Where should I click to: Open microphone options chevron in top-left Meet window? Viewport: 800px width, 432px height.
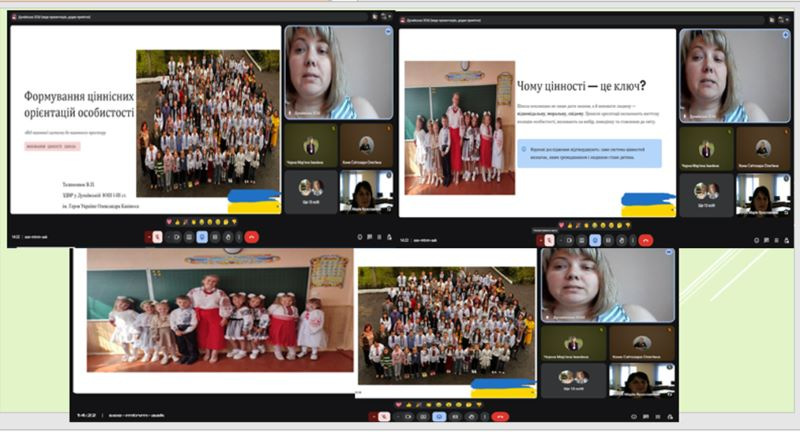tap(149, 237)
